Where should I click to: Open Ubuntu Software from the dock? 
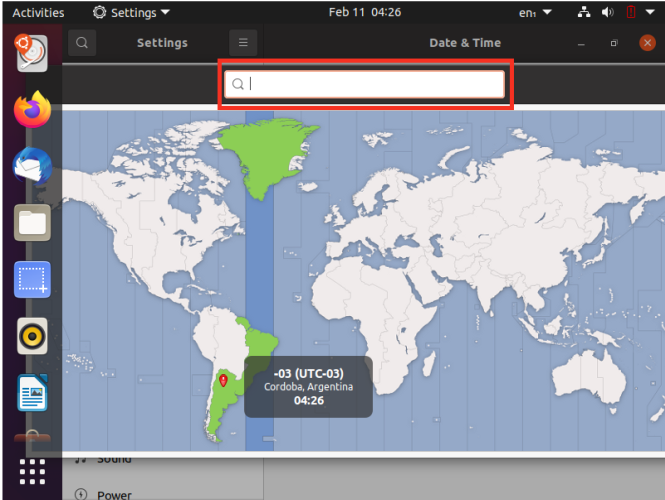(x=32, y=437)
